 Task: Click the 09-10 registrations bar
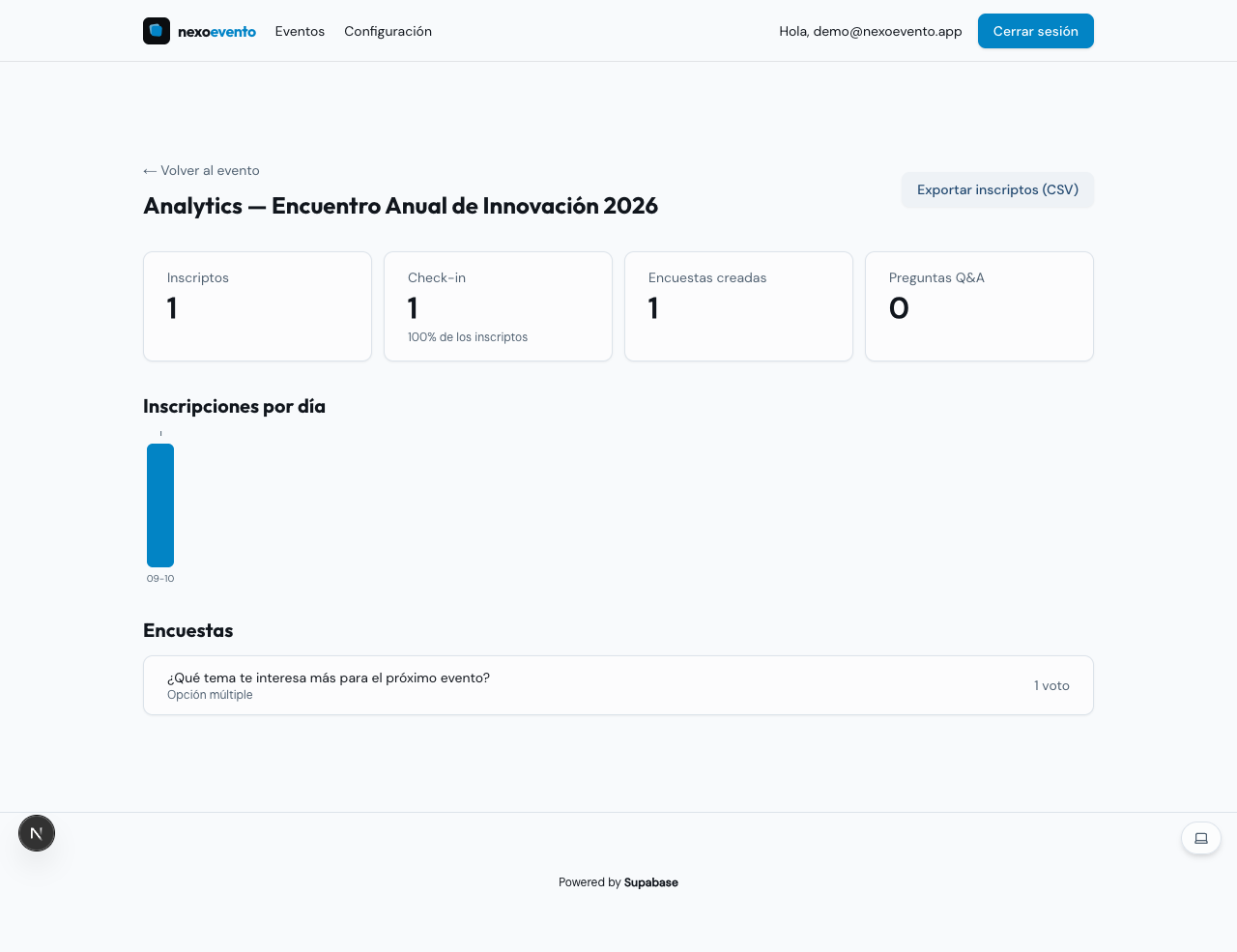coord(160,505)
